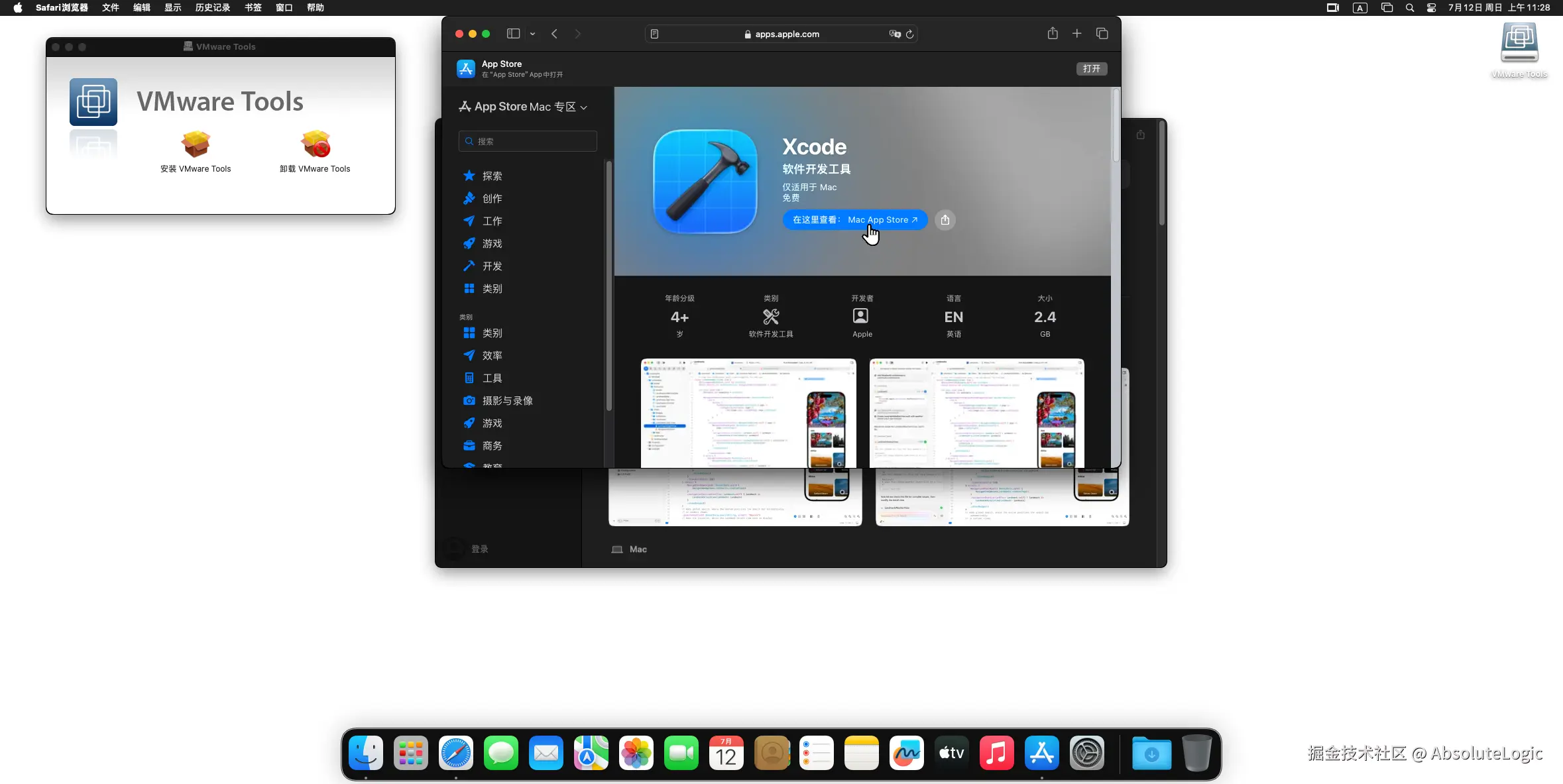Click the input source A icon
The height and width of the screenshot is (784, 1563).
[1360, 8]
